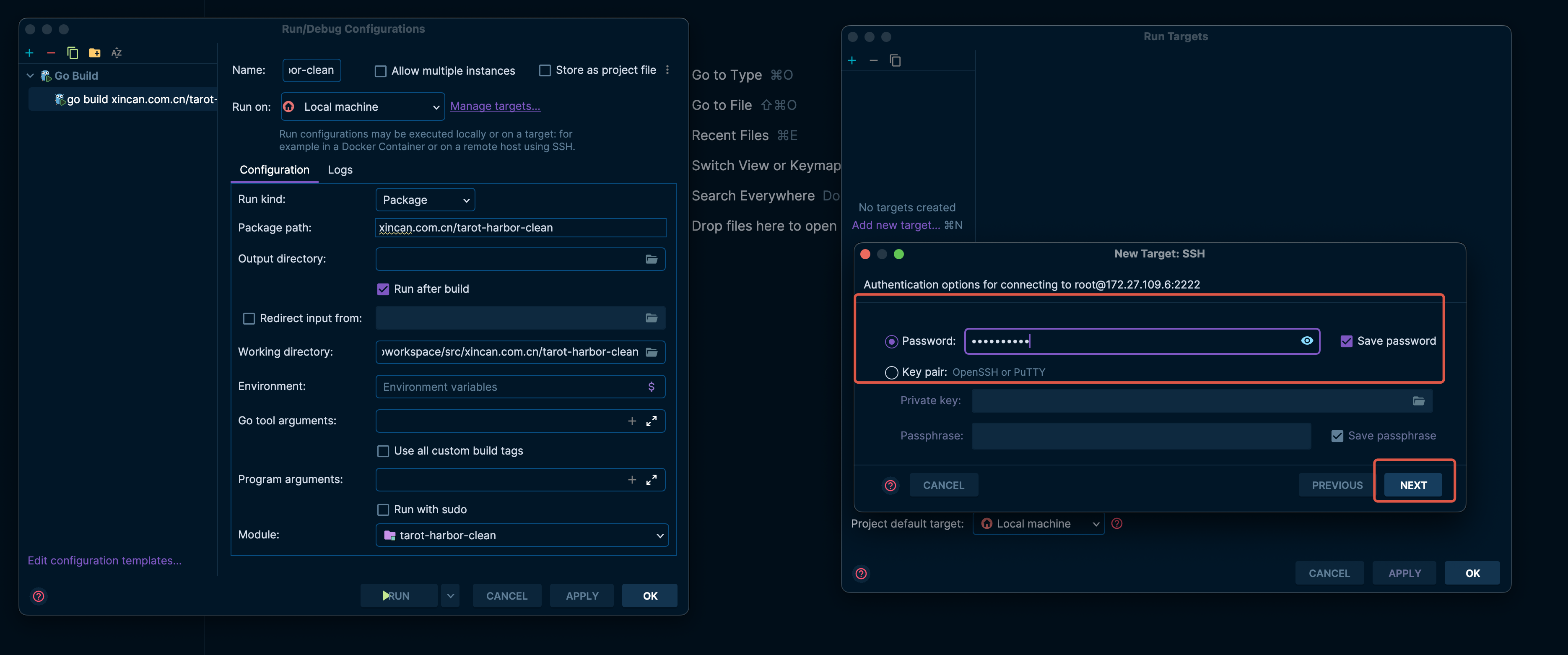Uncheck Run after build

coord(383,289)
